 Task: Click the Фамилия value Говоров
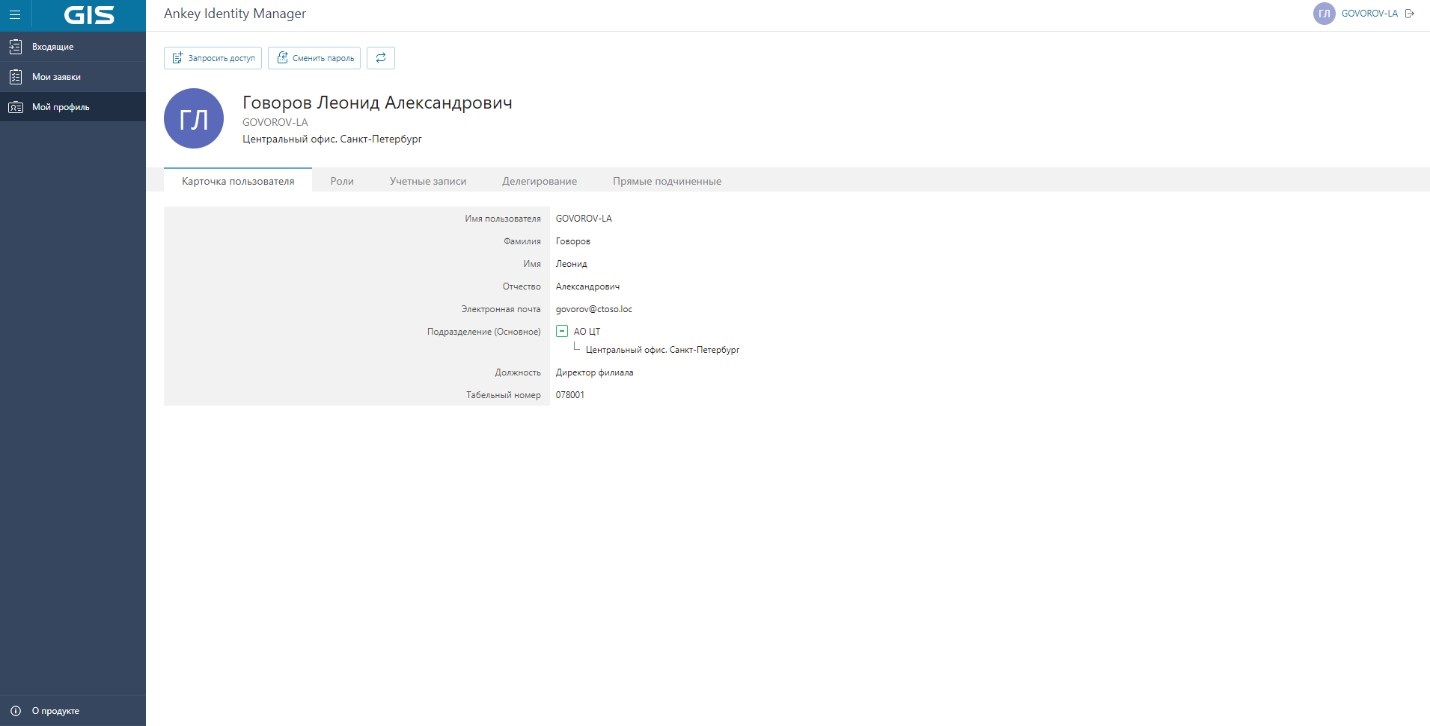click(573, 241)
